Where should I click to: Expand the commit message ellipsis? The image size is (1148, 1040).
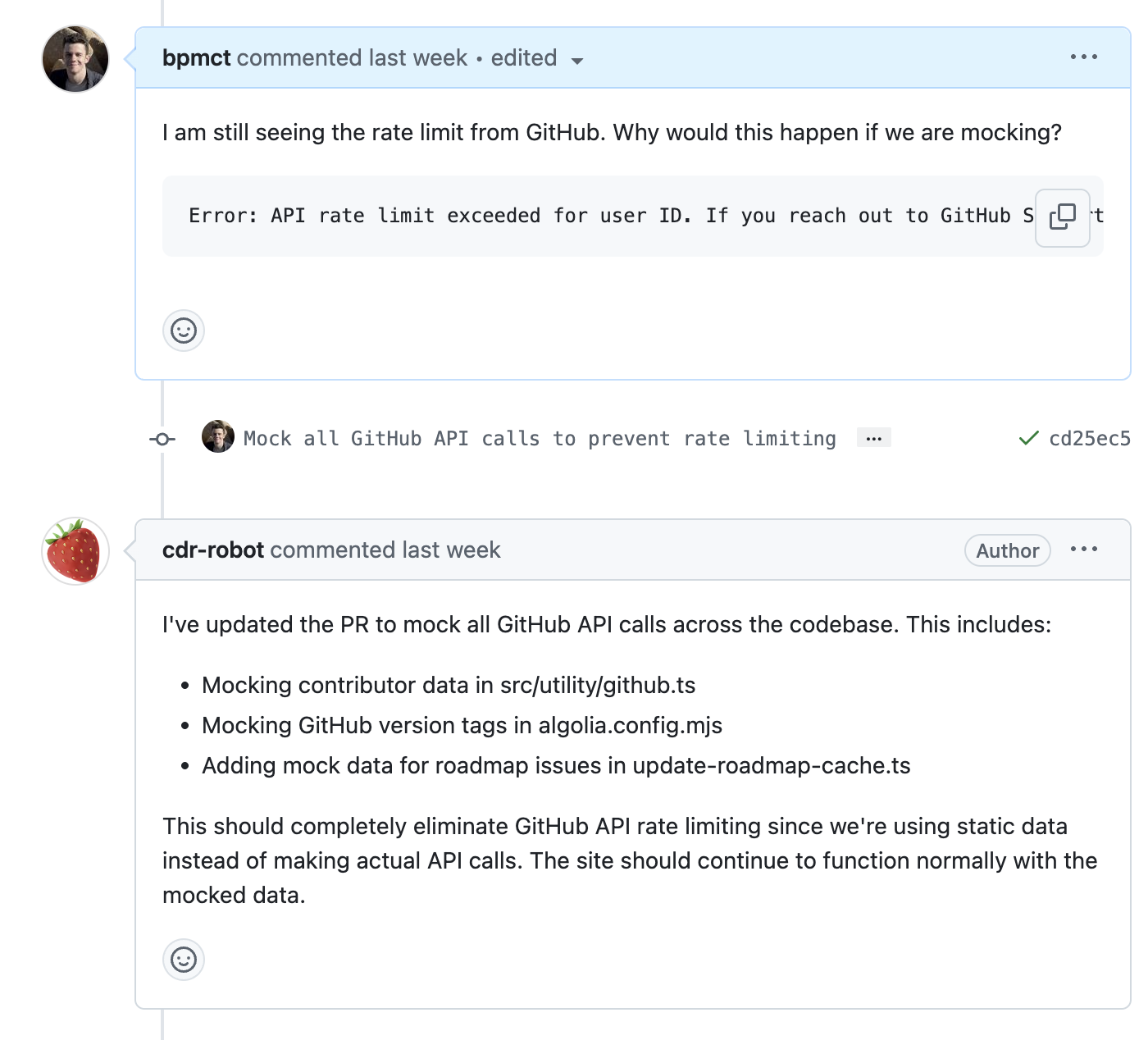[873, 437]
